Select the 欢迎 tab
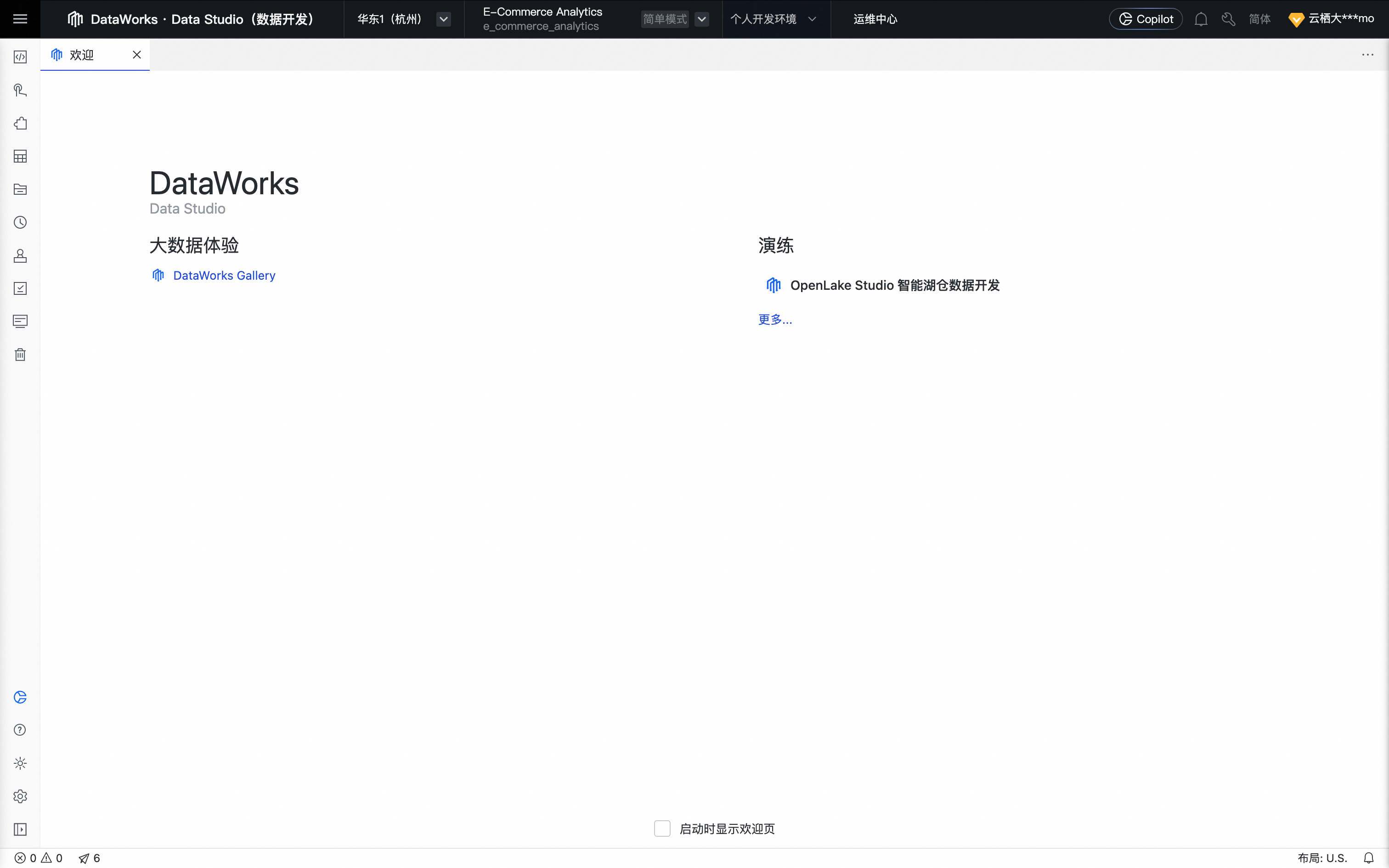This screenshot has height=868, width=1389. click(82, 55)
